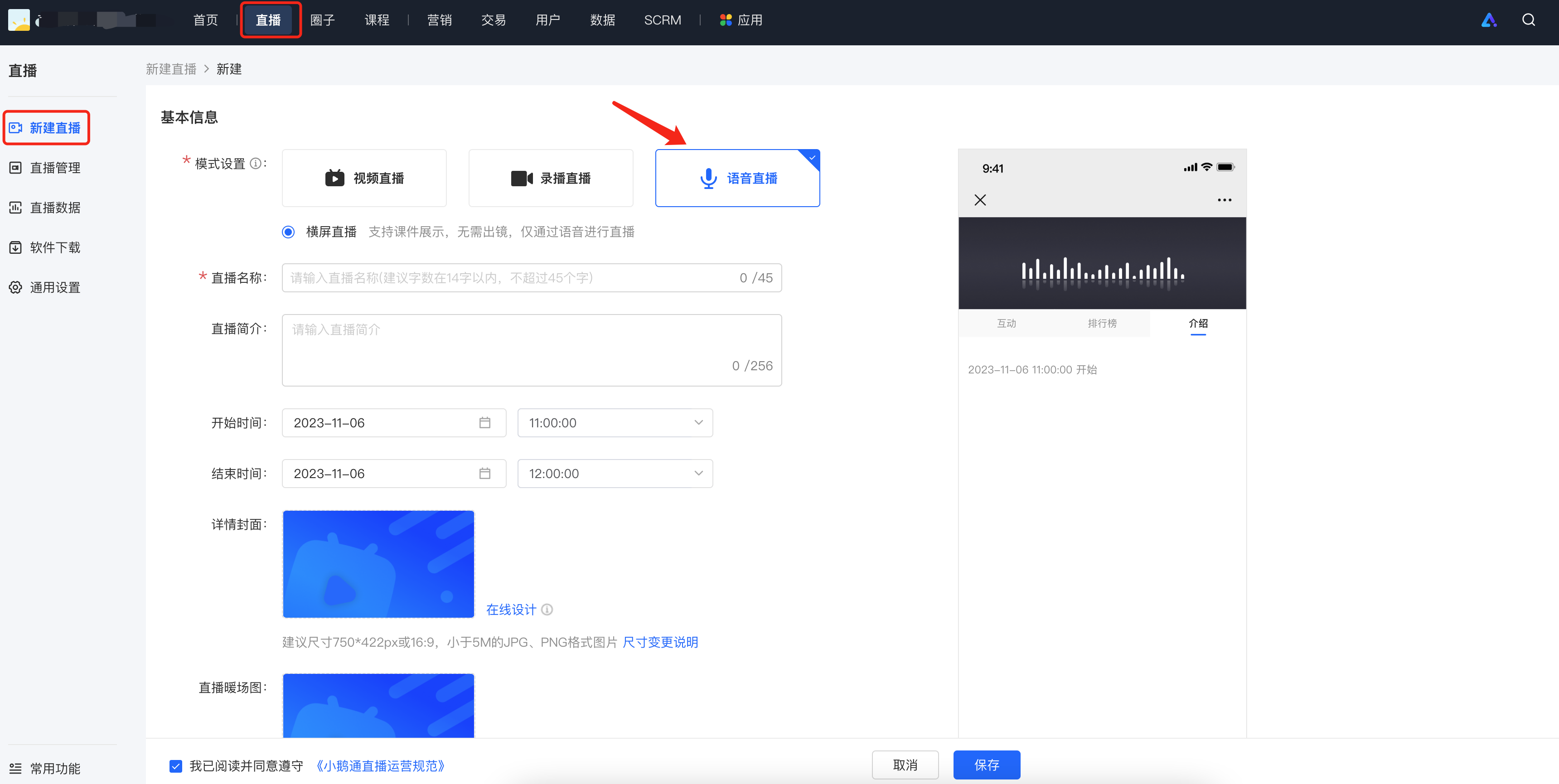Screen dimensions: 1559x784
Task: Toggle the 我已阅读并同意遵守 checkbox
Action: point(175,766)
